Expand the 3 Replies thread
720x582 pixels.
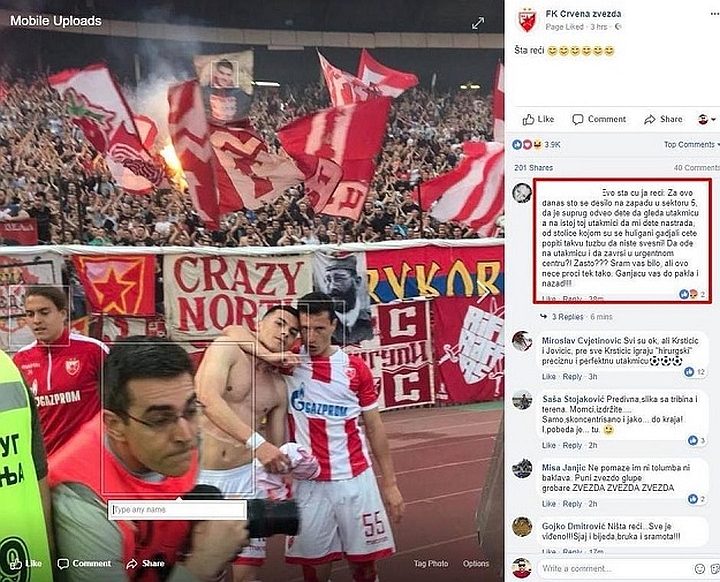[567, 317]
